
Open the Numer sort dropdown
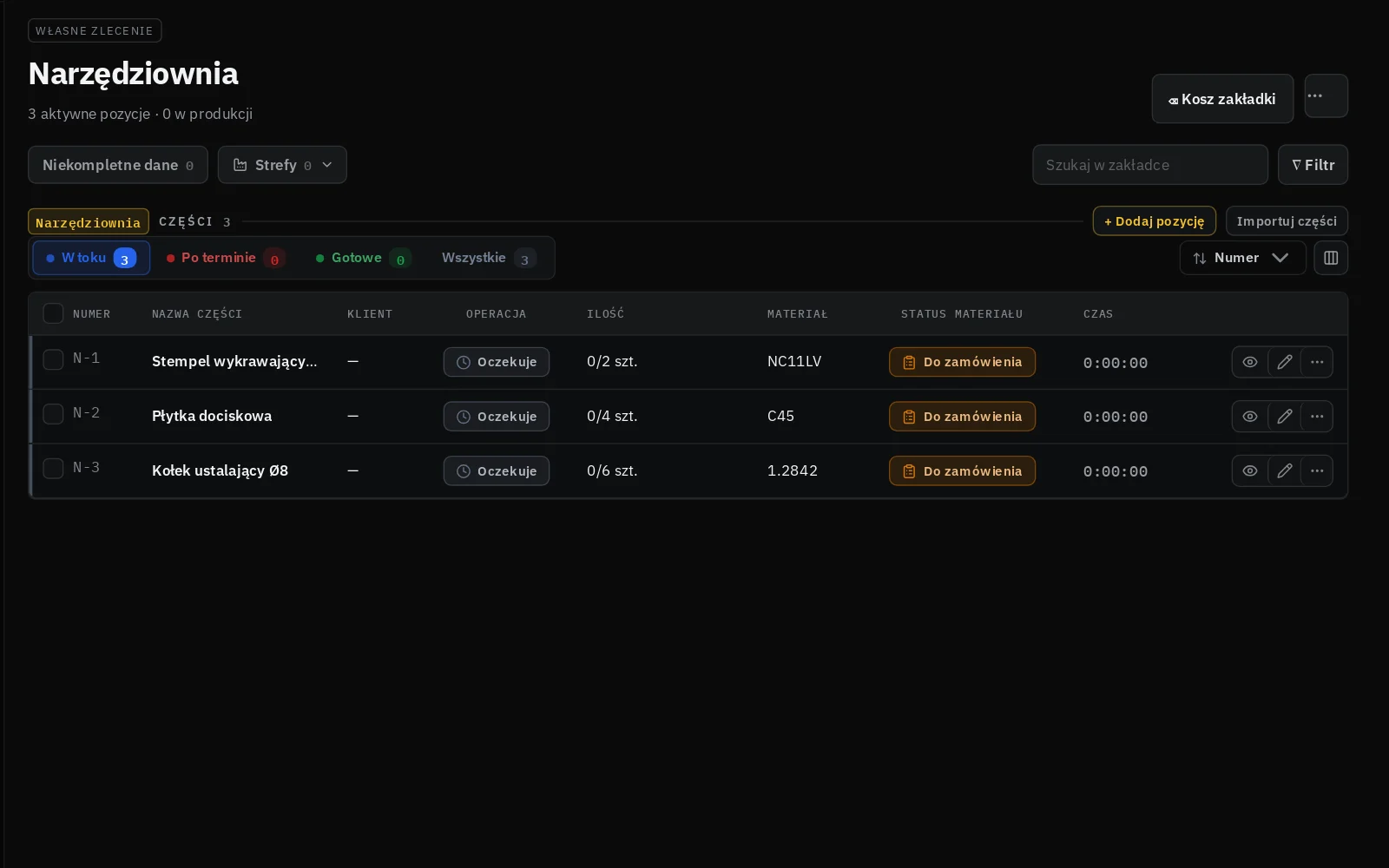[1242, 258]
